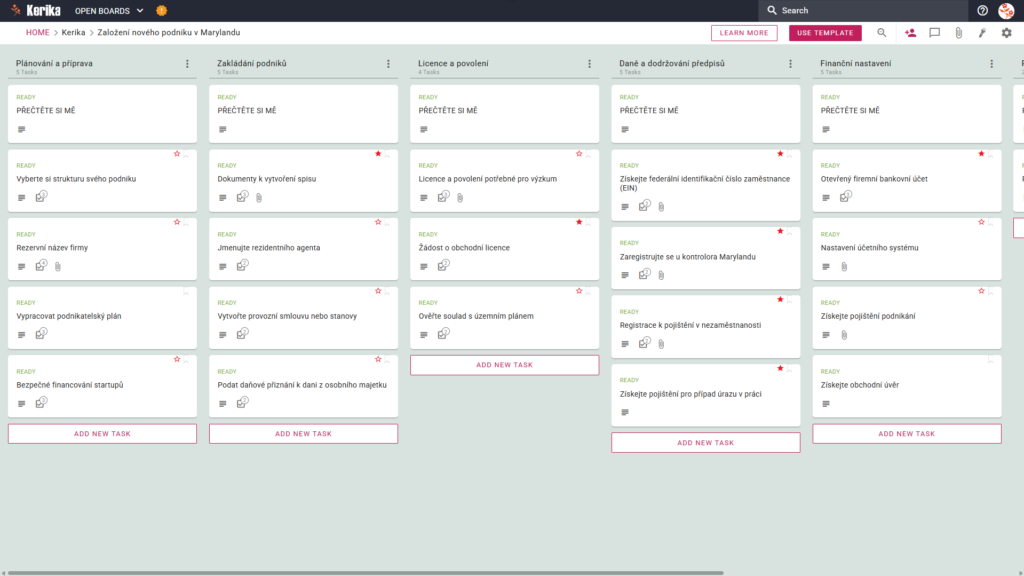
Task: Open attachment icon on Nastavení účetního systému card
Action: (x=844, y=266)
